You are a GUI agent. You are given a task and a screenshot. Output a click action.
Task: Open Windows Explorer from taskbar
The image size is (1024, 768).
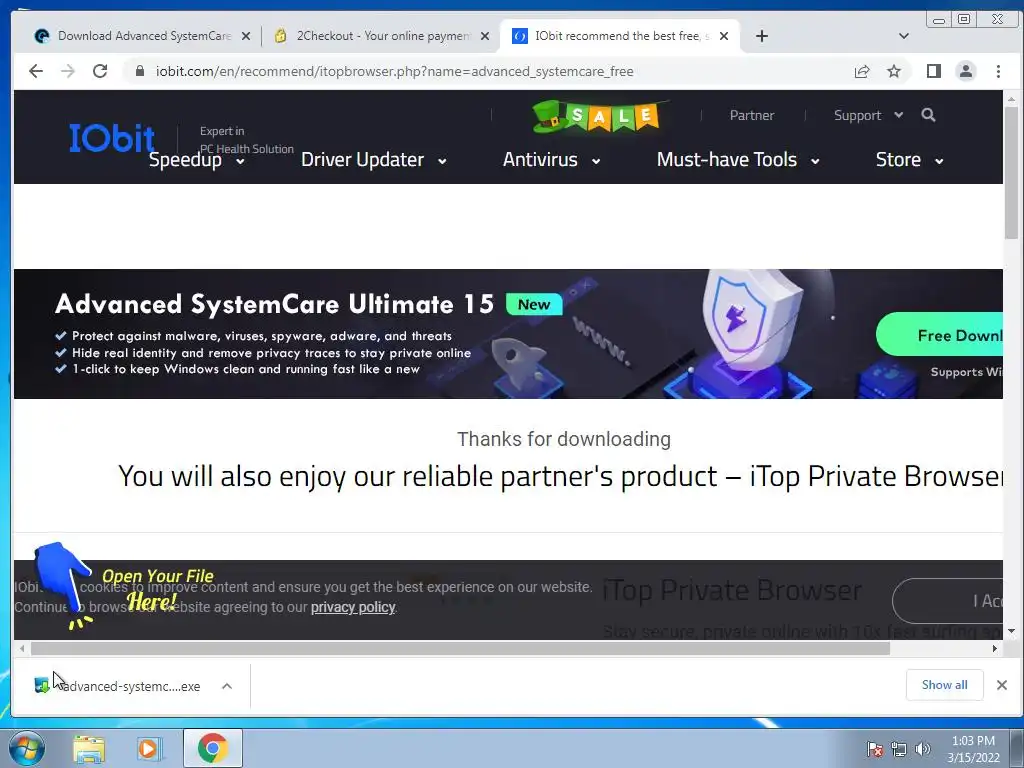(89, 749)
